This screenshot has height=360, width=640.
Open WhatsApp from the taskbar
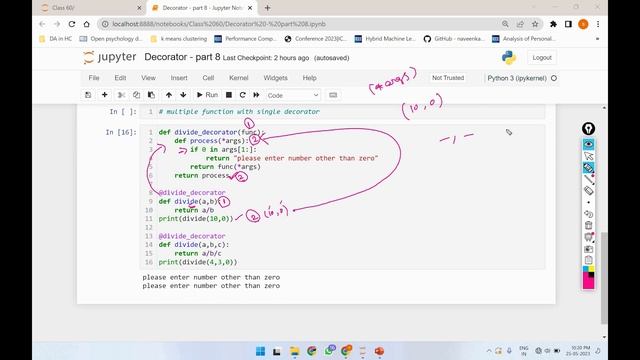click(x=329, y=351)
